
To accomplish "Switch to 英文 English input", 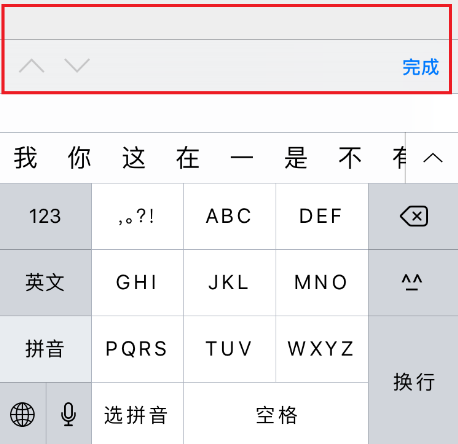I will [45, 283].
